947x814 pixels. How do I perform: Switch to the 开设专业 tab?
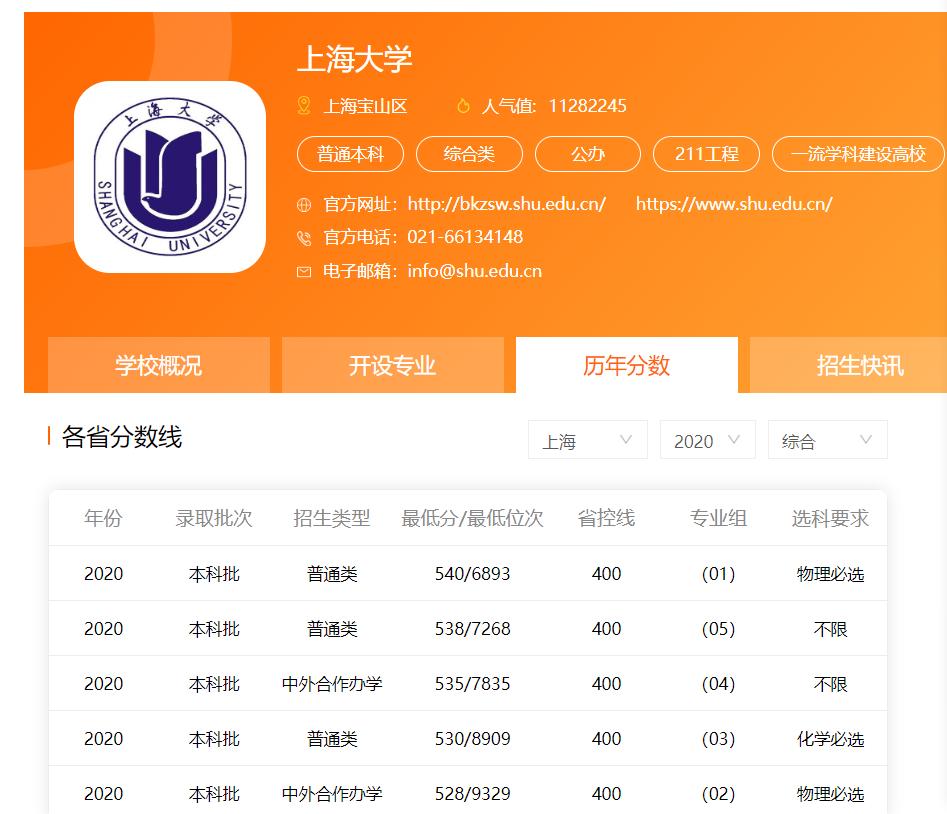394,366
